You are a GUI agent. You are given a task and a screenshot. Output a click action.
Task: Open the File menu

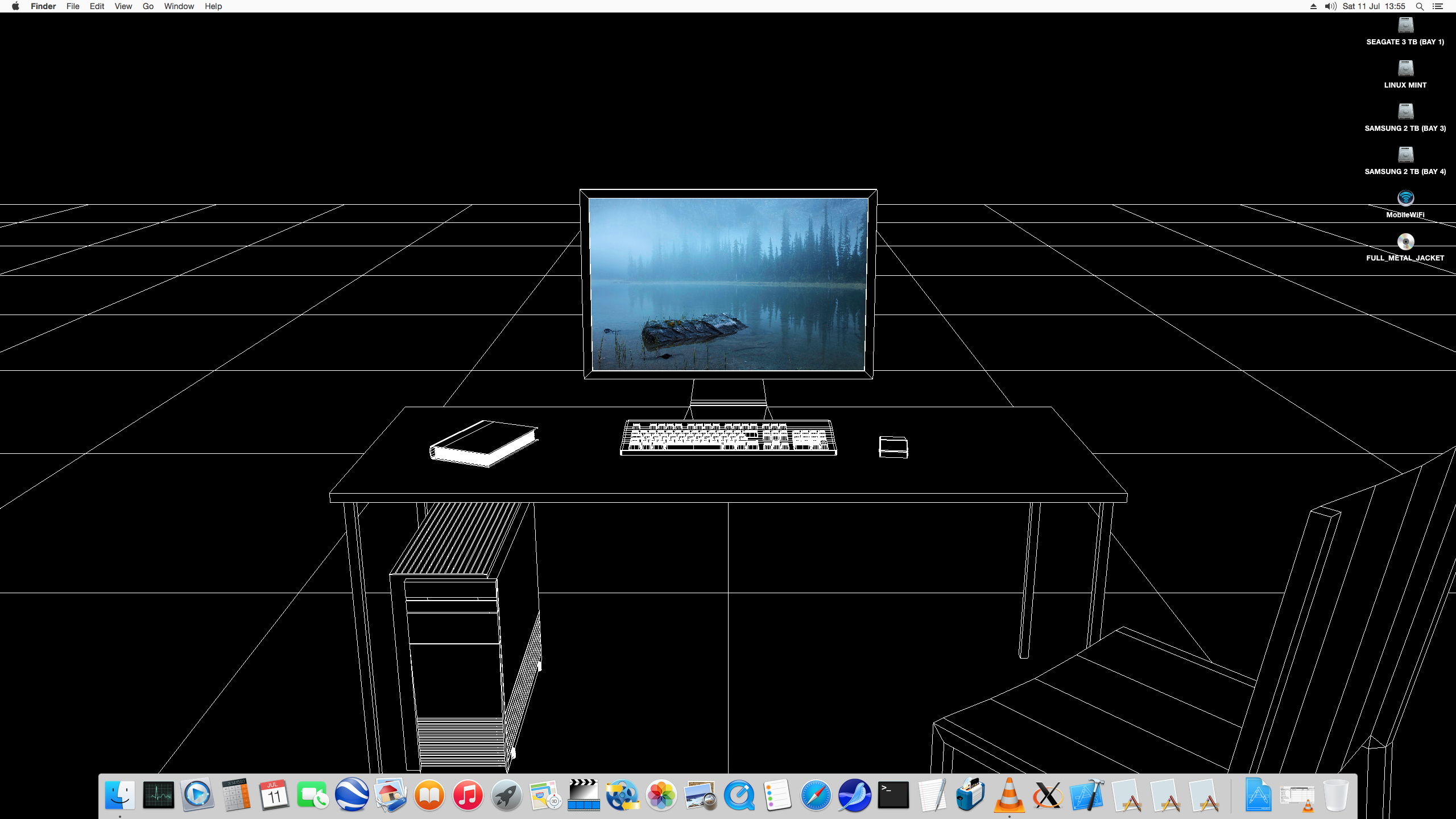point(73,6)
